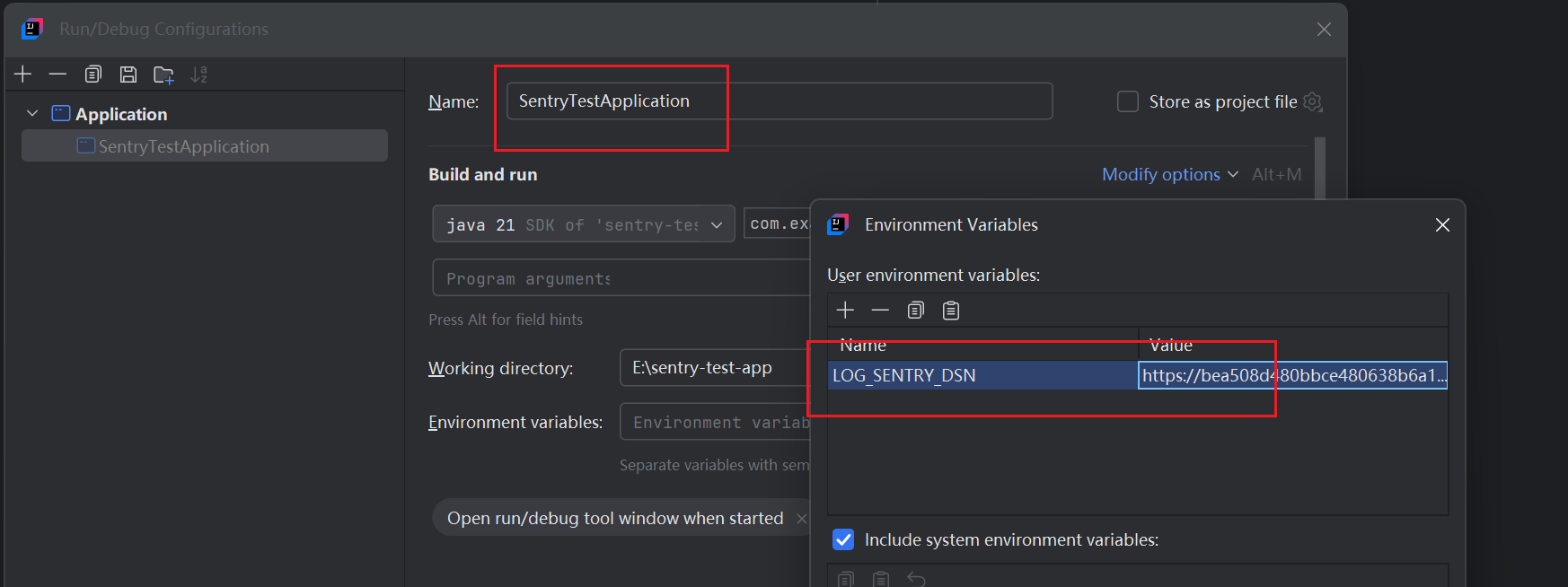Click Name column header in variables table

click(983, 345)
